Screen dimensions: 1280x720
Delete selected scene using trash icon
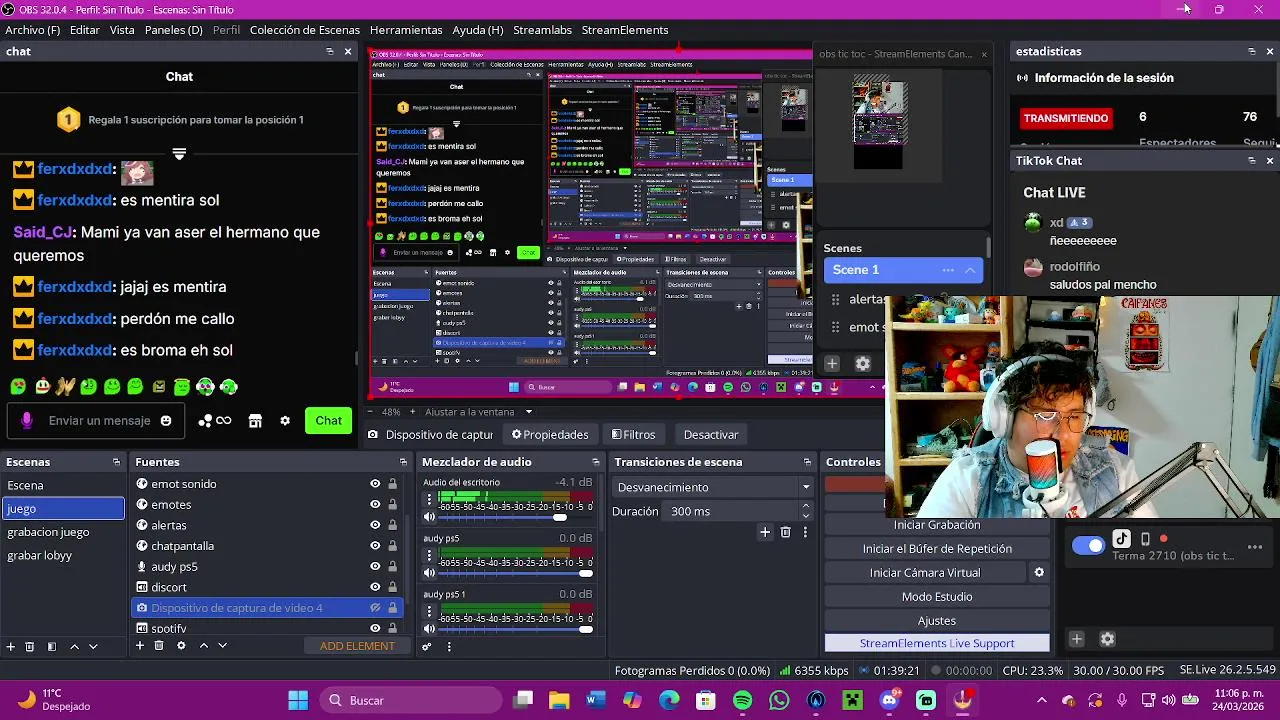pyautogui.click(x=30, y=647)
